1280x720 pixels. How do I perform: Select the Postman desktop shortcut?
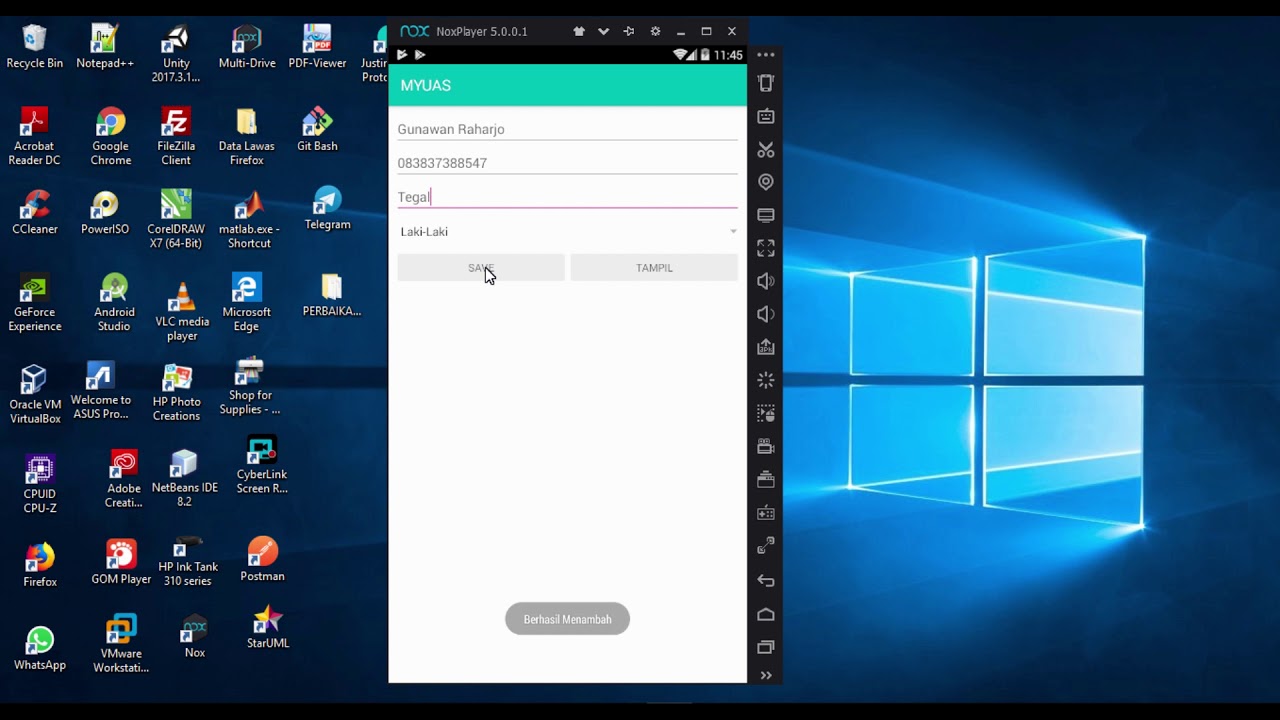click(x=262, y=559)
